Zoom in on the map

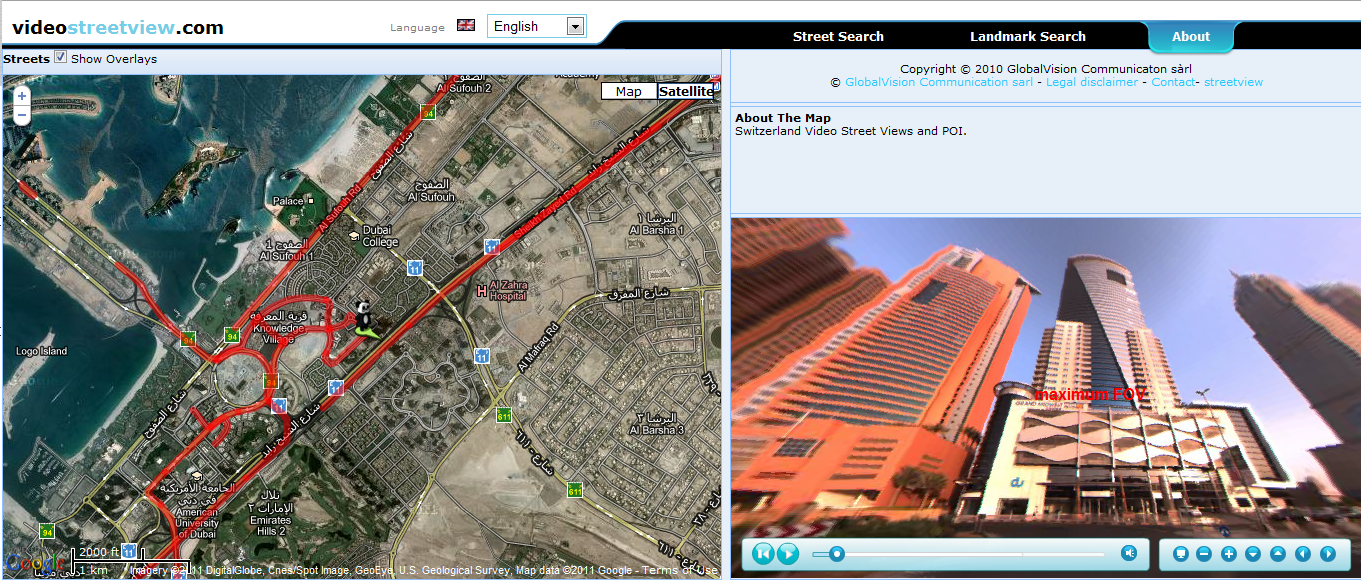(x=22, y=96)
